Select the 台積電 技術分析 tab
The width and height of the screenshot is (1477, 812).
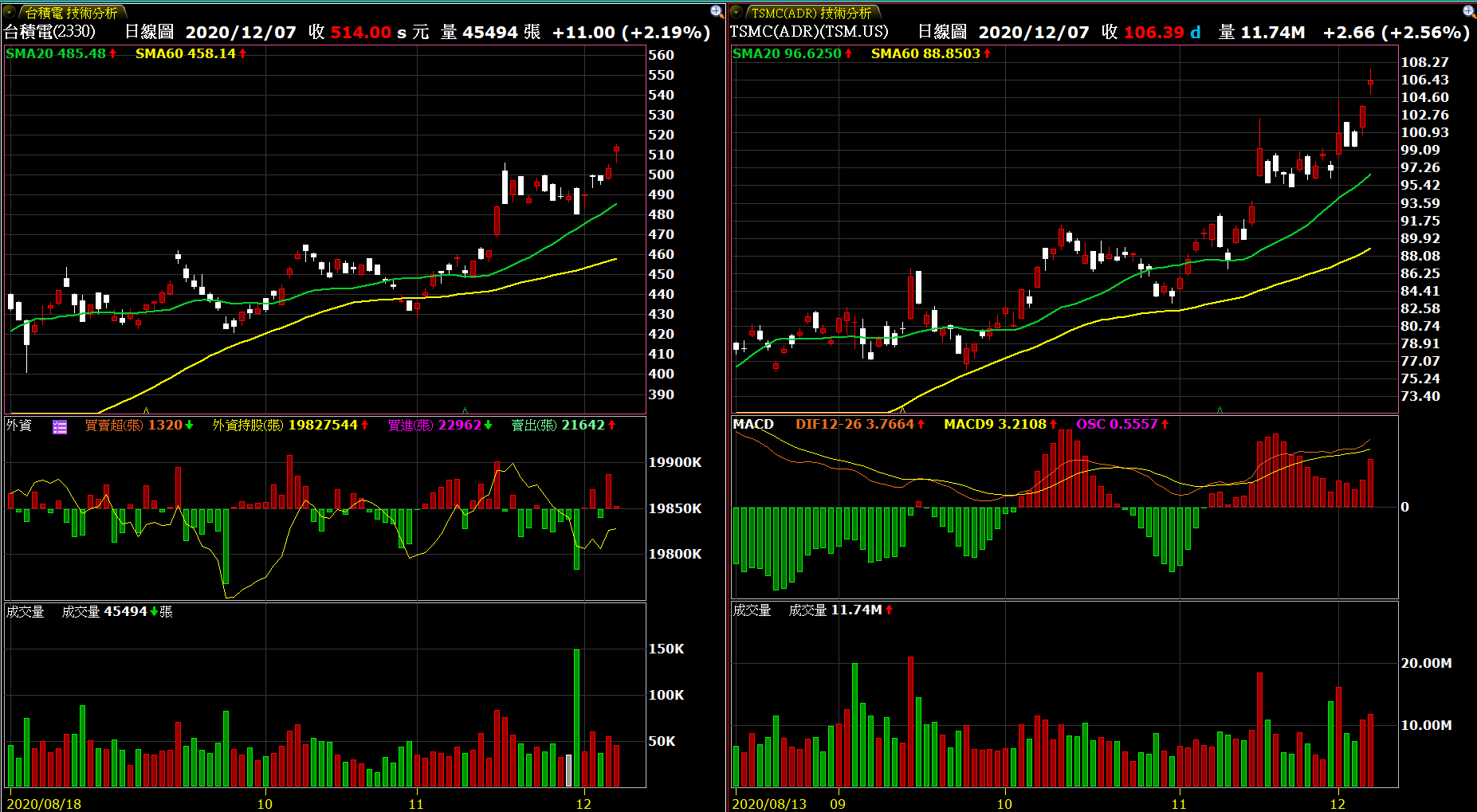[x=71, y=13]
